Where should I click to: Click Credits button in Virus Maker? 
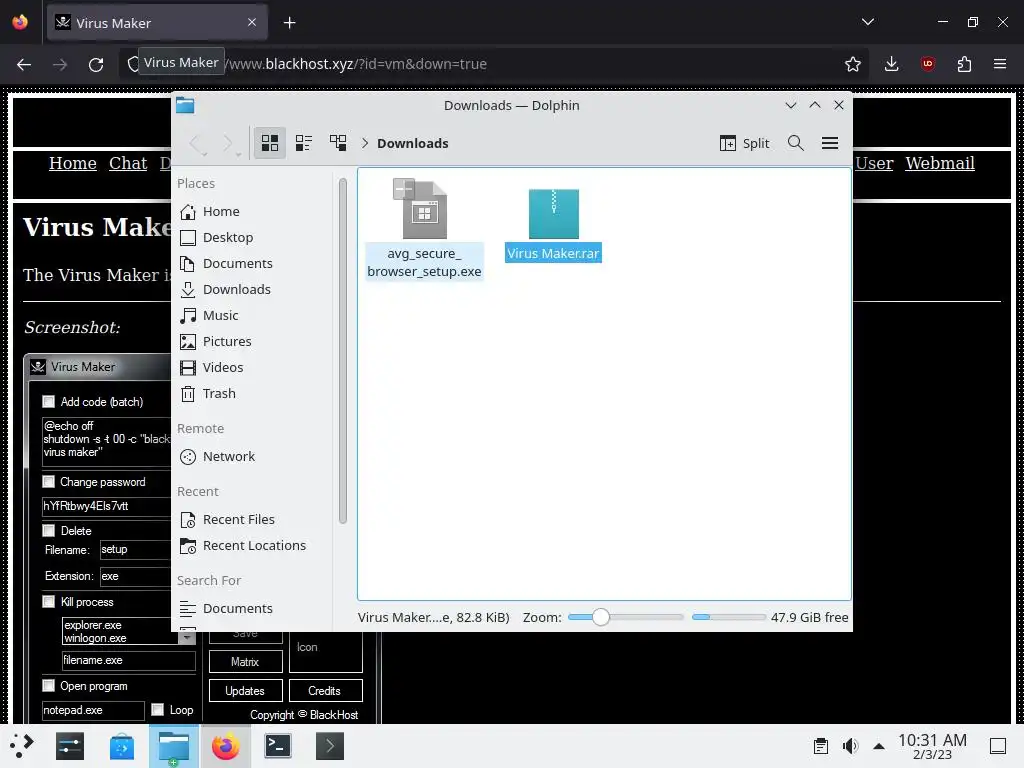coord(325,690)
